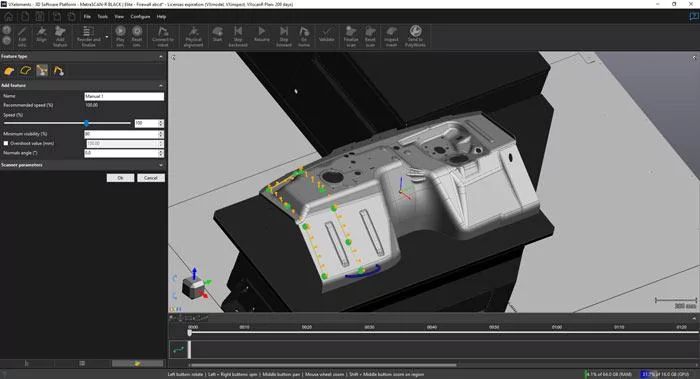Click the Ok button
700x379 pixels.
[x=120, y=178]
